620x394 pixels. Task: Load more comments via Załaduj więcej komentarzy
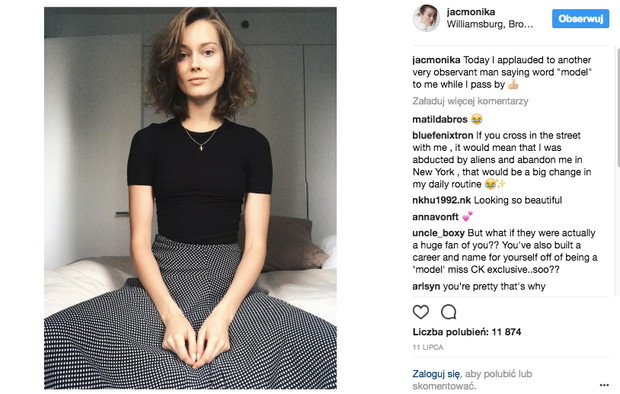[470, 101]
